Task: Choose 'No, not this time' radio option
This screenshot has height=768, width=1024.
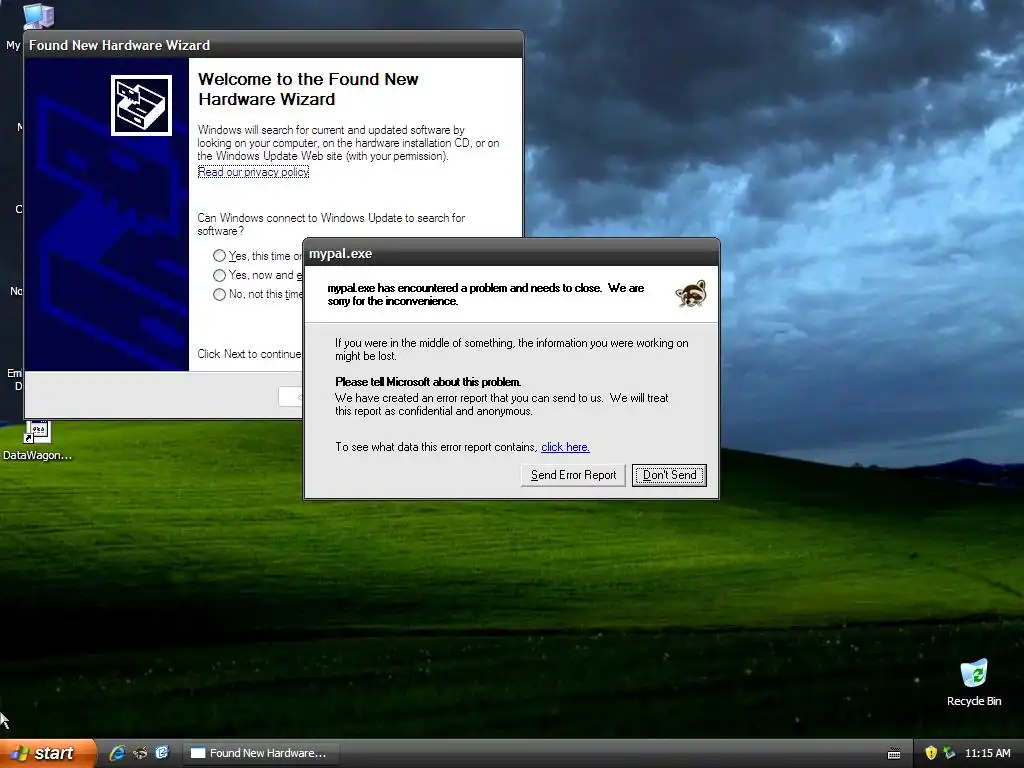Action: point(219,294)
